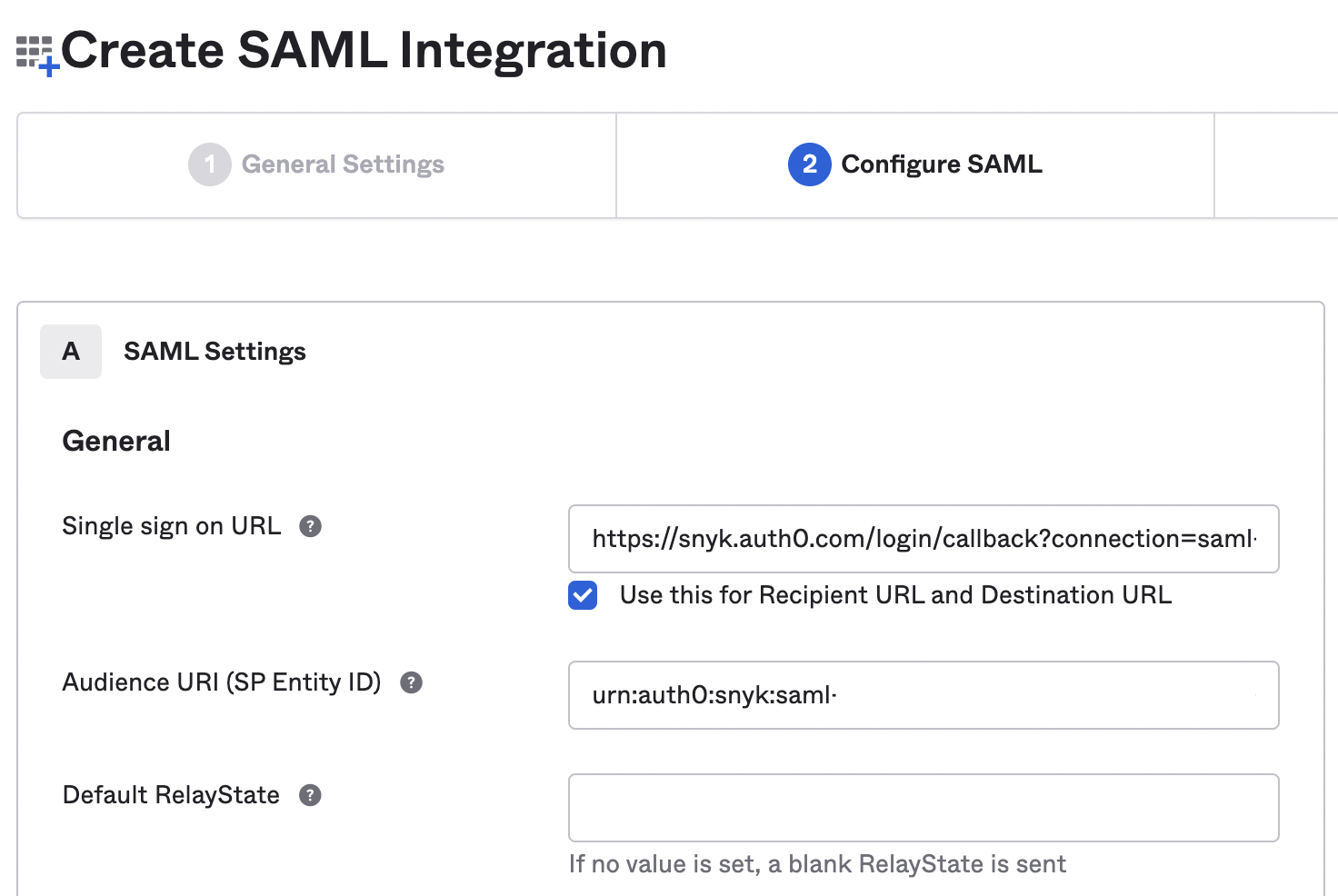Click into the Audience URI field

click(x=924, y=695)
